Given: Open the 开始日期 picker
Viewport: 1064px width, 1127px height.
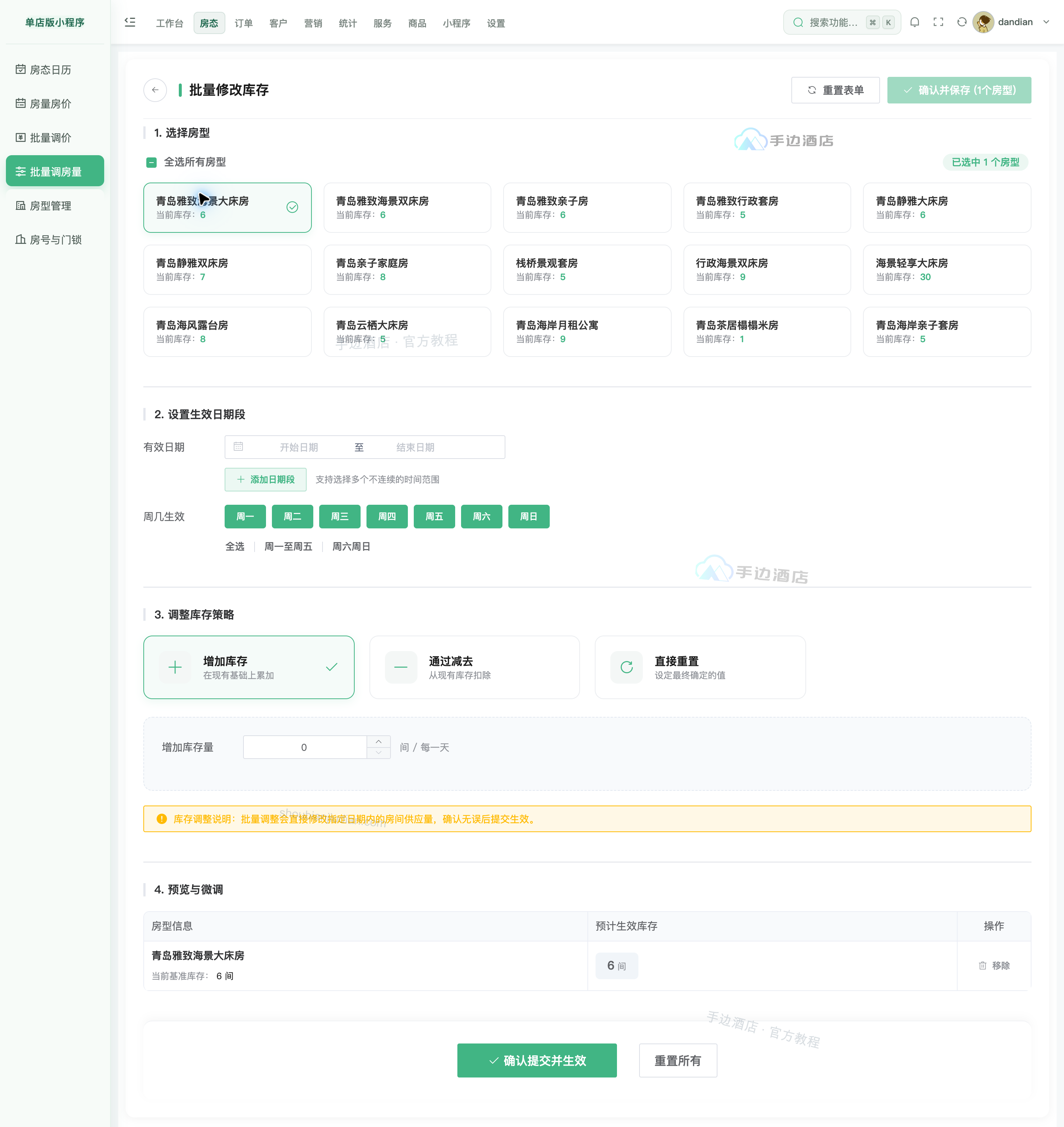Looking at the screenshot, I should [299, 447].
